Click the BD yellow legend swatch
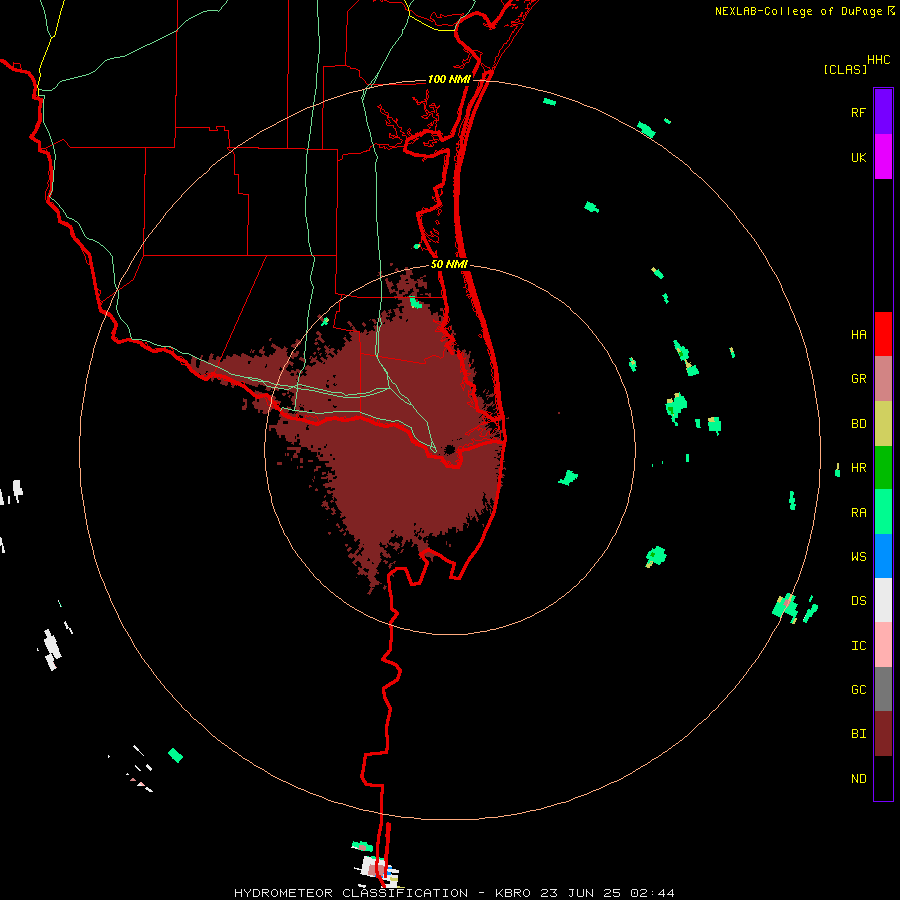 (883, 424)
